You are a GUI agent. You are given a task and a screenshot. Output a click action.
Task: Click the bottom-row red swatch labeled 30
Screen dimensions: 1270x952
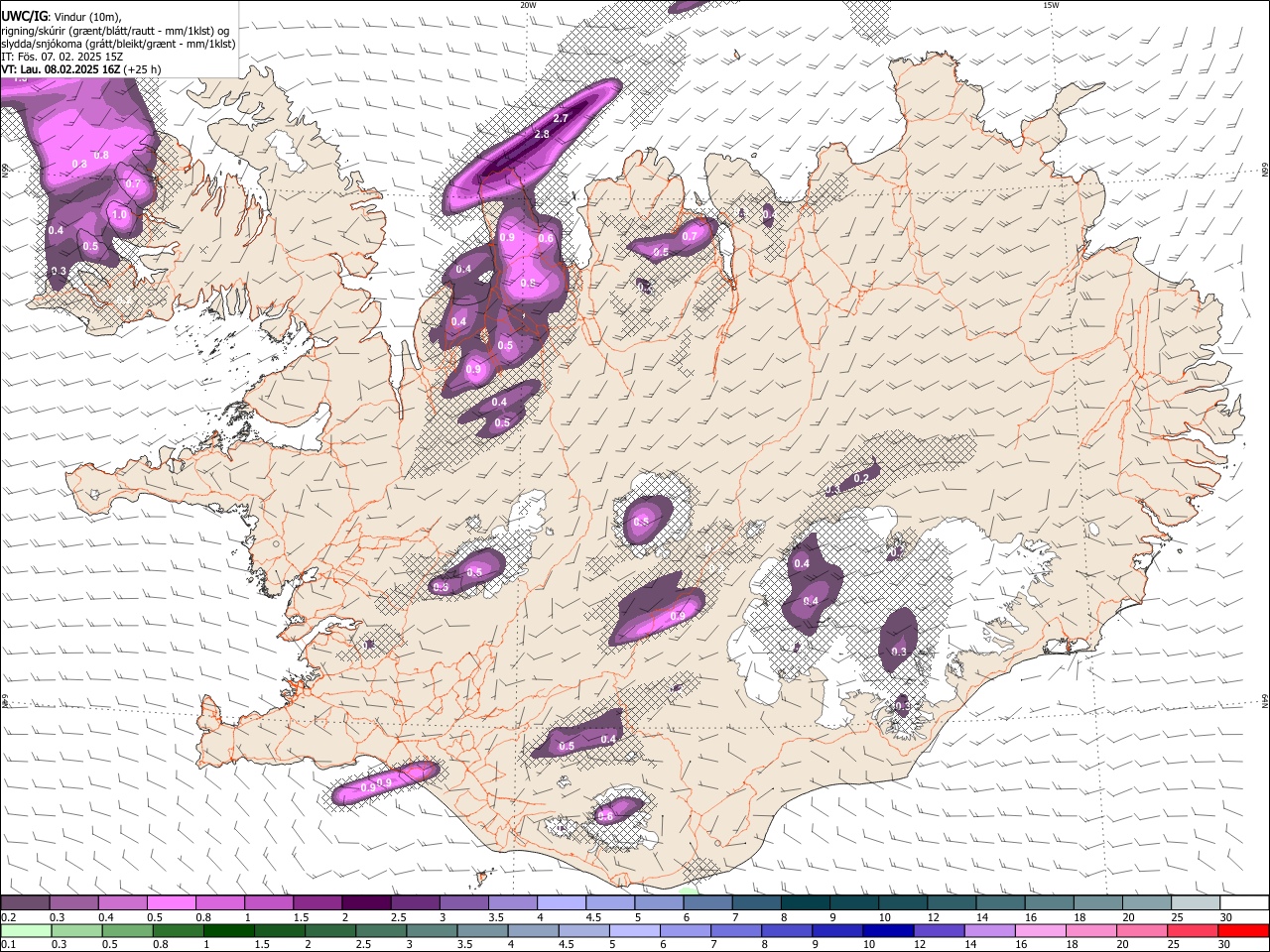pos(1243,930)
